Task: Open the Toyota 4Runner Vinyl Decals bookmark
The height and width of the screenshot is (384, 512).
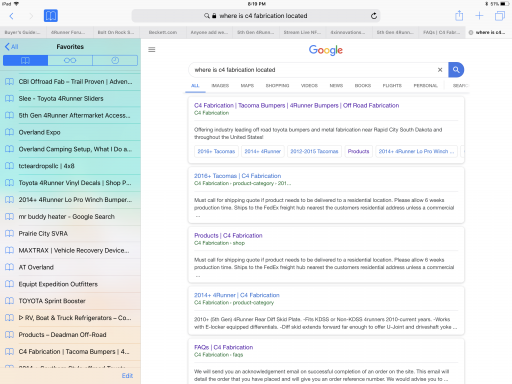Action: (x=70, y=183)
